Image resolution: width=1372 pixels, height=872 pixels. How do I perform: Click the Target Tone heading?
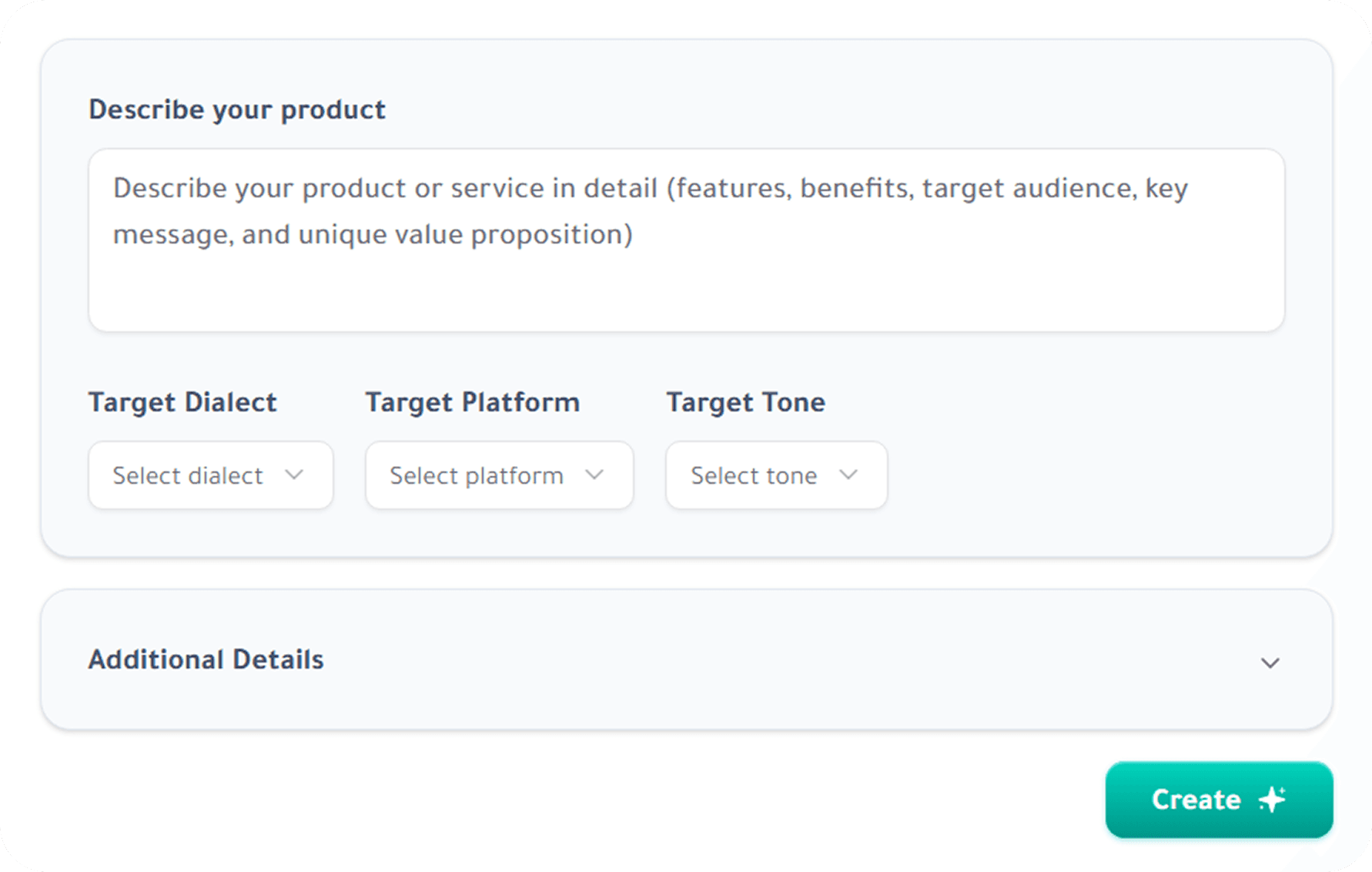(745, 401)
